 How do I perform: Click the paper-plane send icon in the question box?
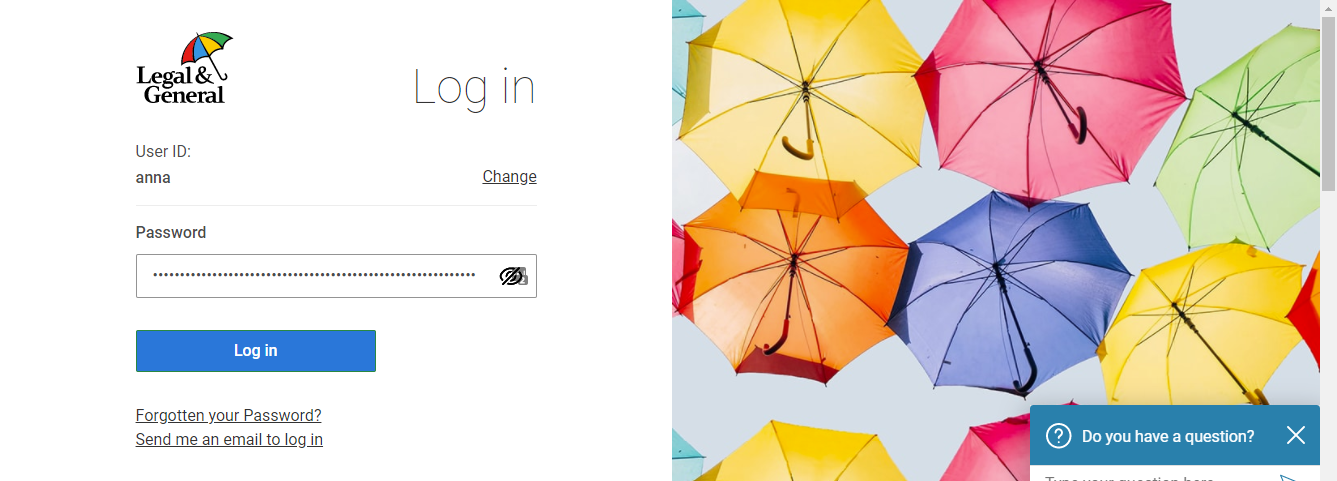(1287, 478)
